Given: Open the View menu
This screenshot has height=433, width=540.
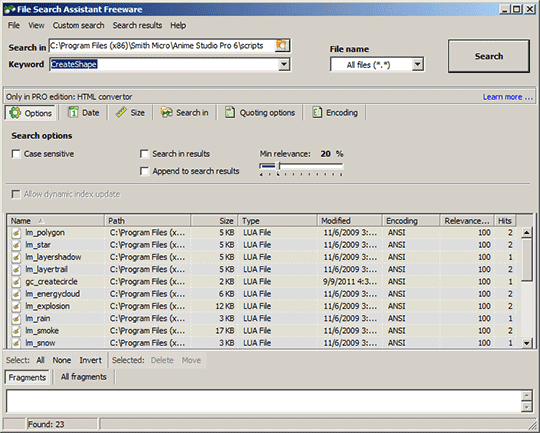Looking at the screenshot, I should [x=36, y=25].
